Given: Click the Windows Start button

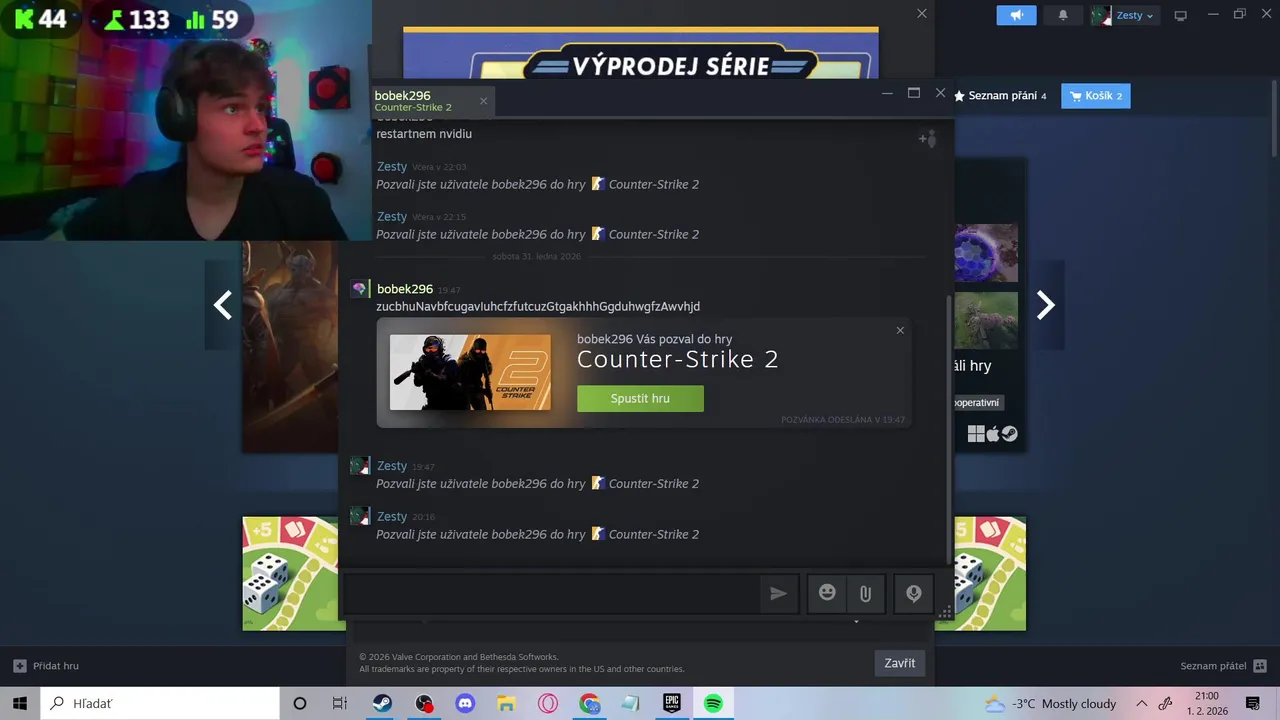Looking at the screenshot, I should tap(20, 703).
